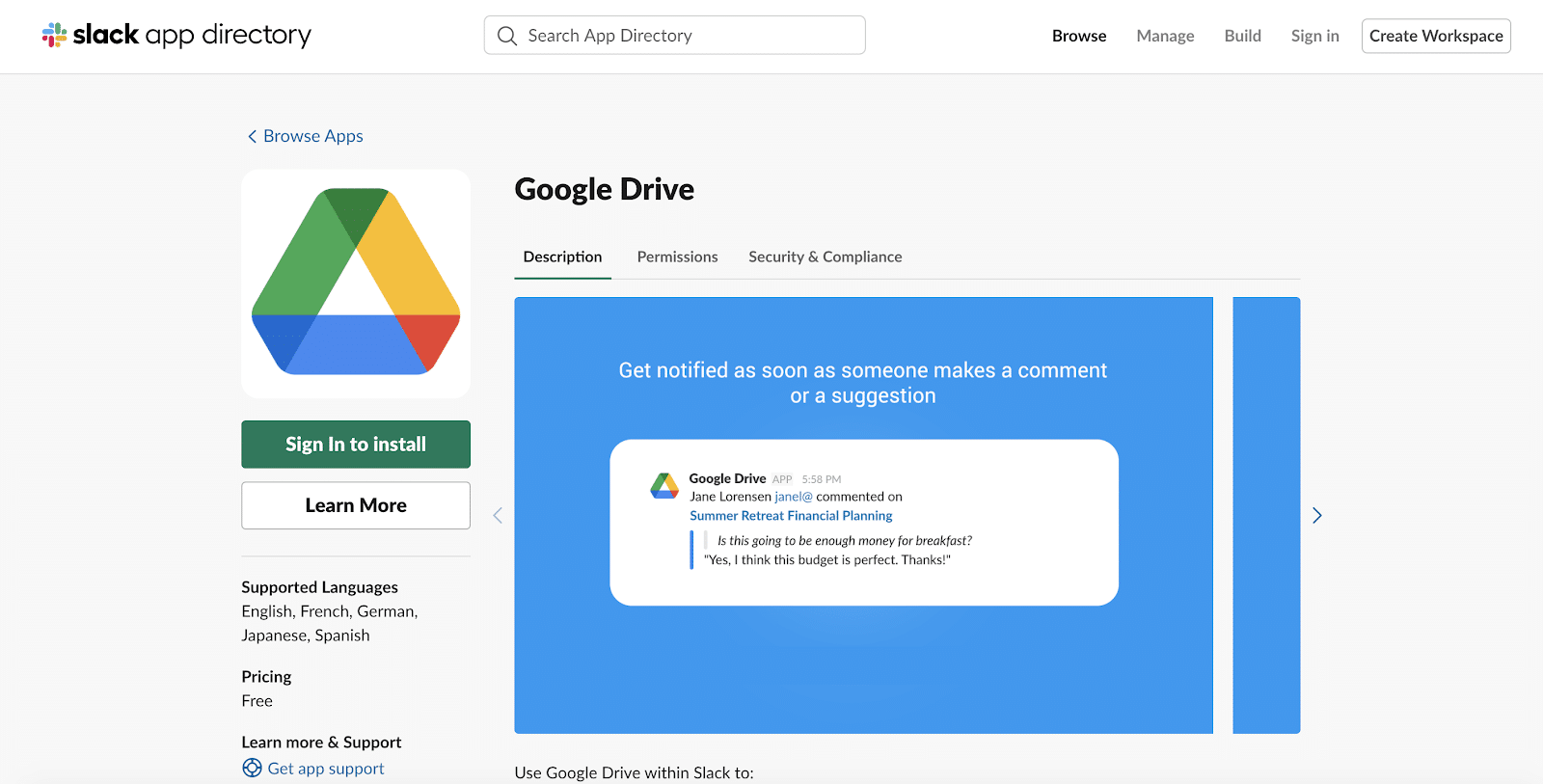Focus the Search App Directory field
Image resolution: width=1543 pixels, height=784 pixels.
click(x=674, y=36)
